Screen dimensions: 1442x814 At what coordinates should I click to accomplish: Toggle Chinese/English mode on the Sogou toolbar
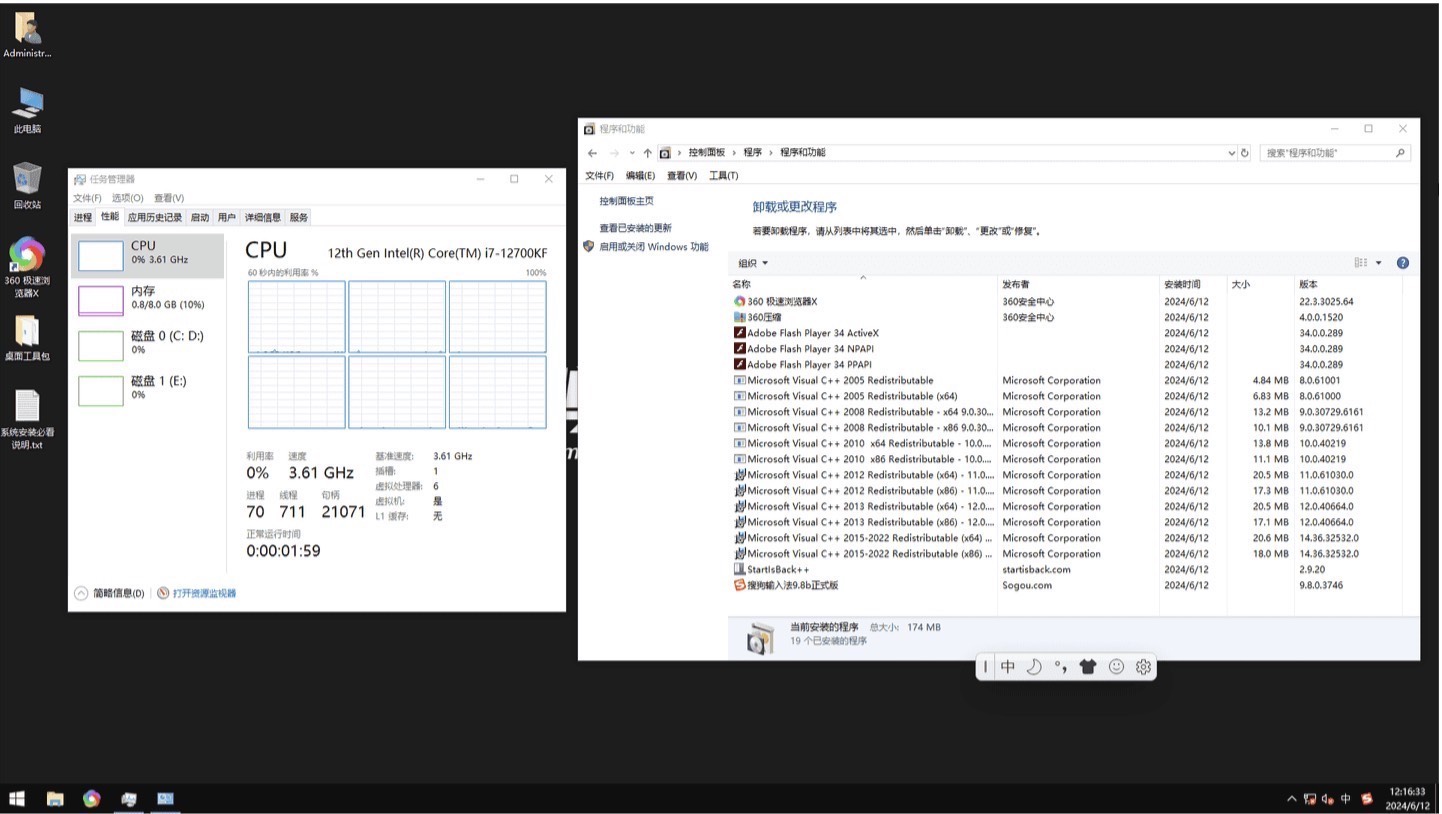click(x=1008, y=667)
